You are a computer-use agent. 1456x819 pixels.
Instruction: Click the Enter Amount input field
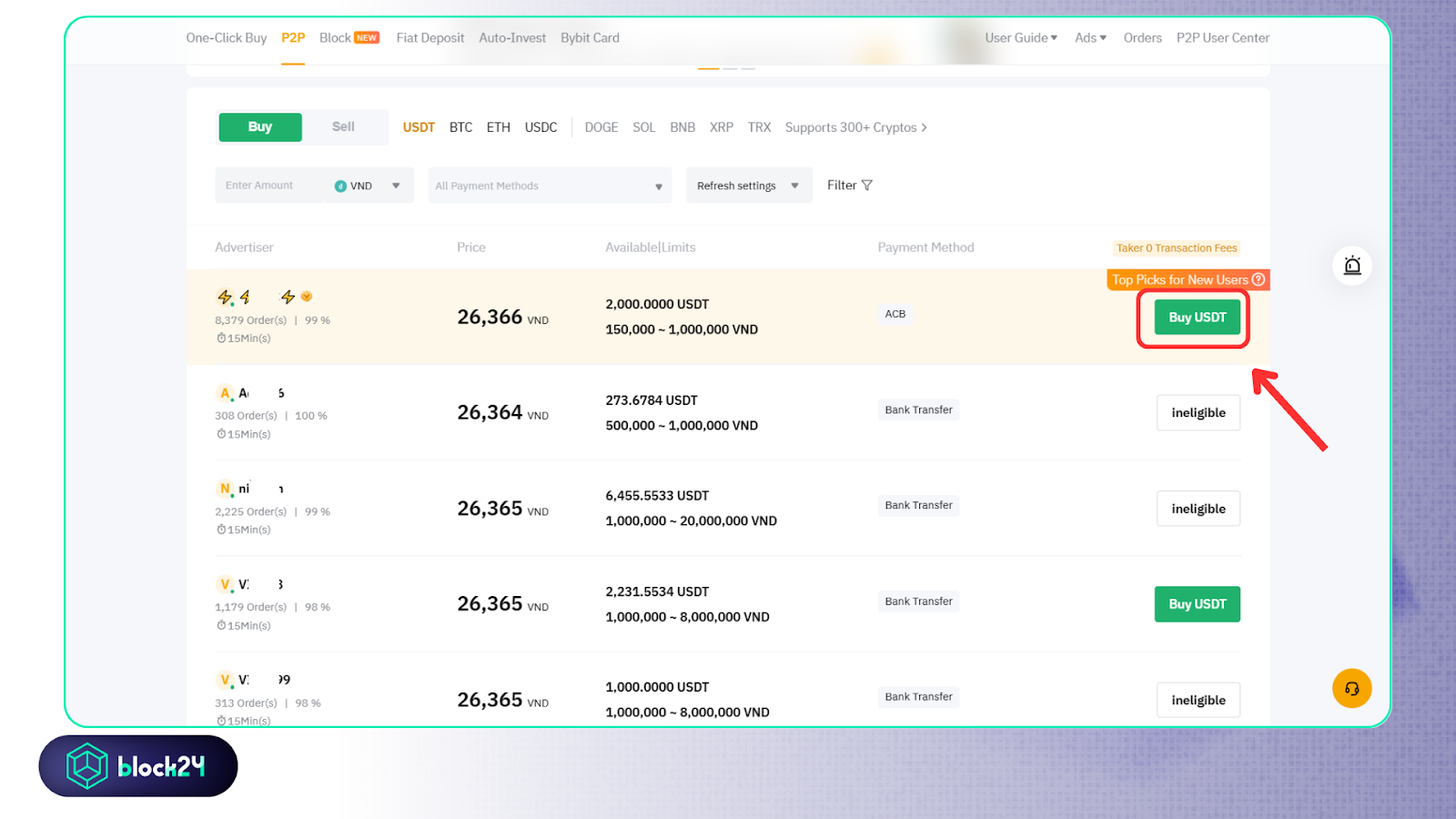[x=269, y=186]
